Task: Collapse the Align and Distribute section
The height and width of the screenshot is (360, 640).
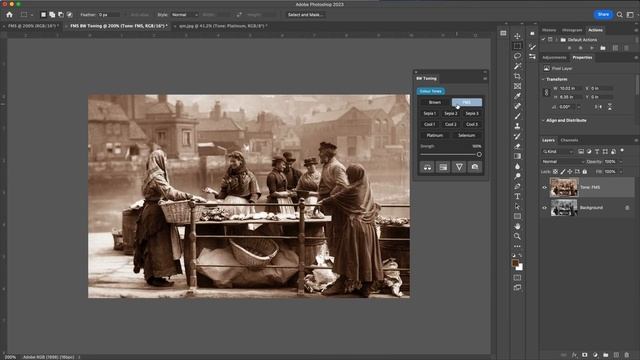Action: 543,120
